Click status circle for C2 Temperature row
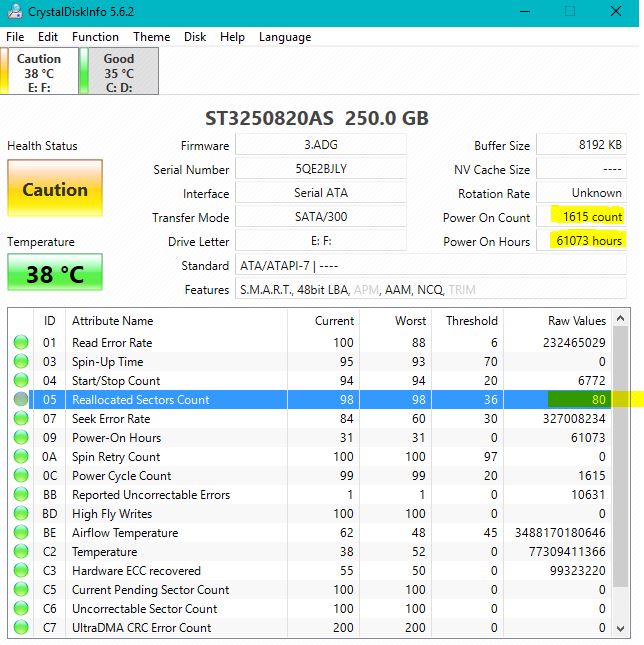 [x=21, y=551]
